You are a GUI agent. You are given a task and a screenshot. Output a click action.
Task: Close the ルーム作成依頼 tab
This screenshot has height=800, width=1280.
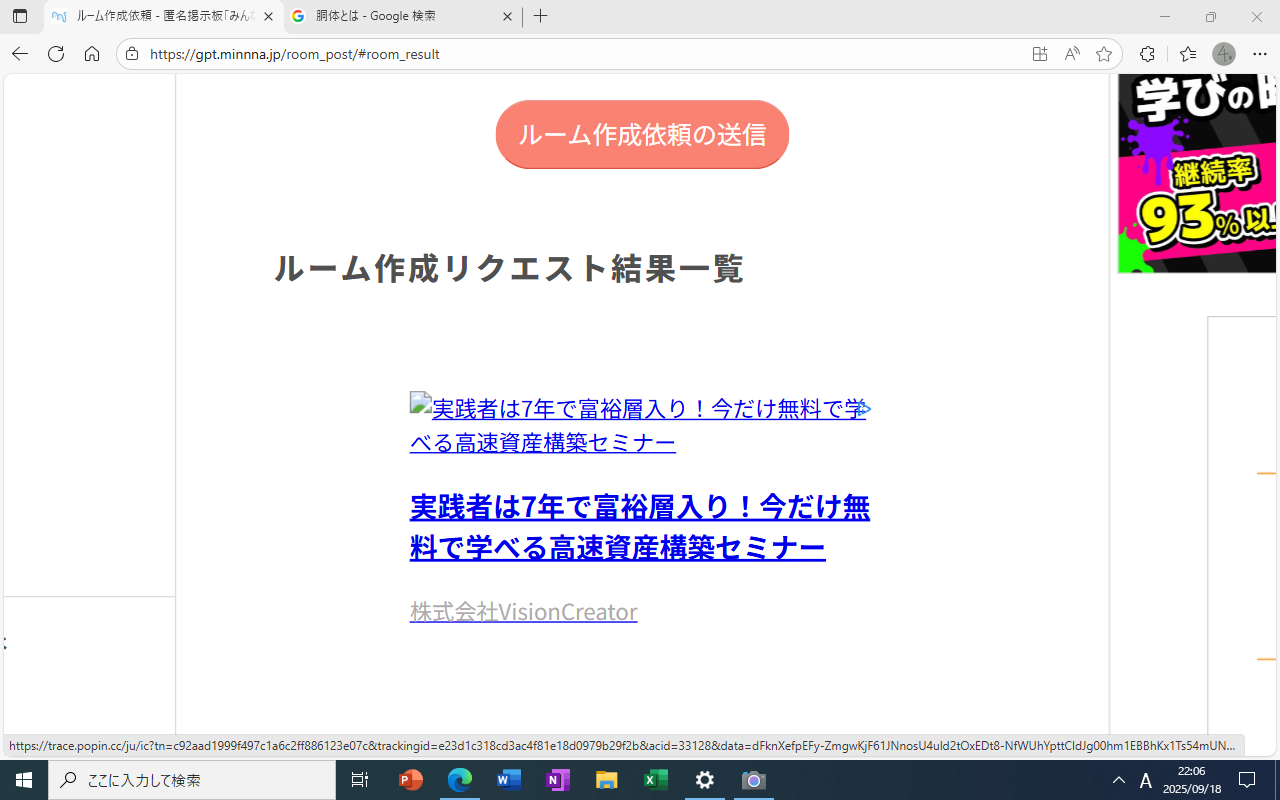point(268,17)
